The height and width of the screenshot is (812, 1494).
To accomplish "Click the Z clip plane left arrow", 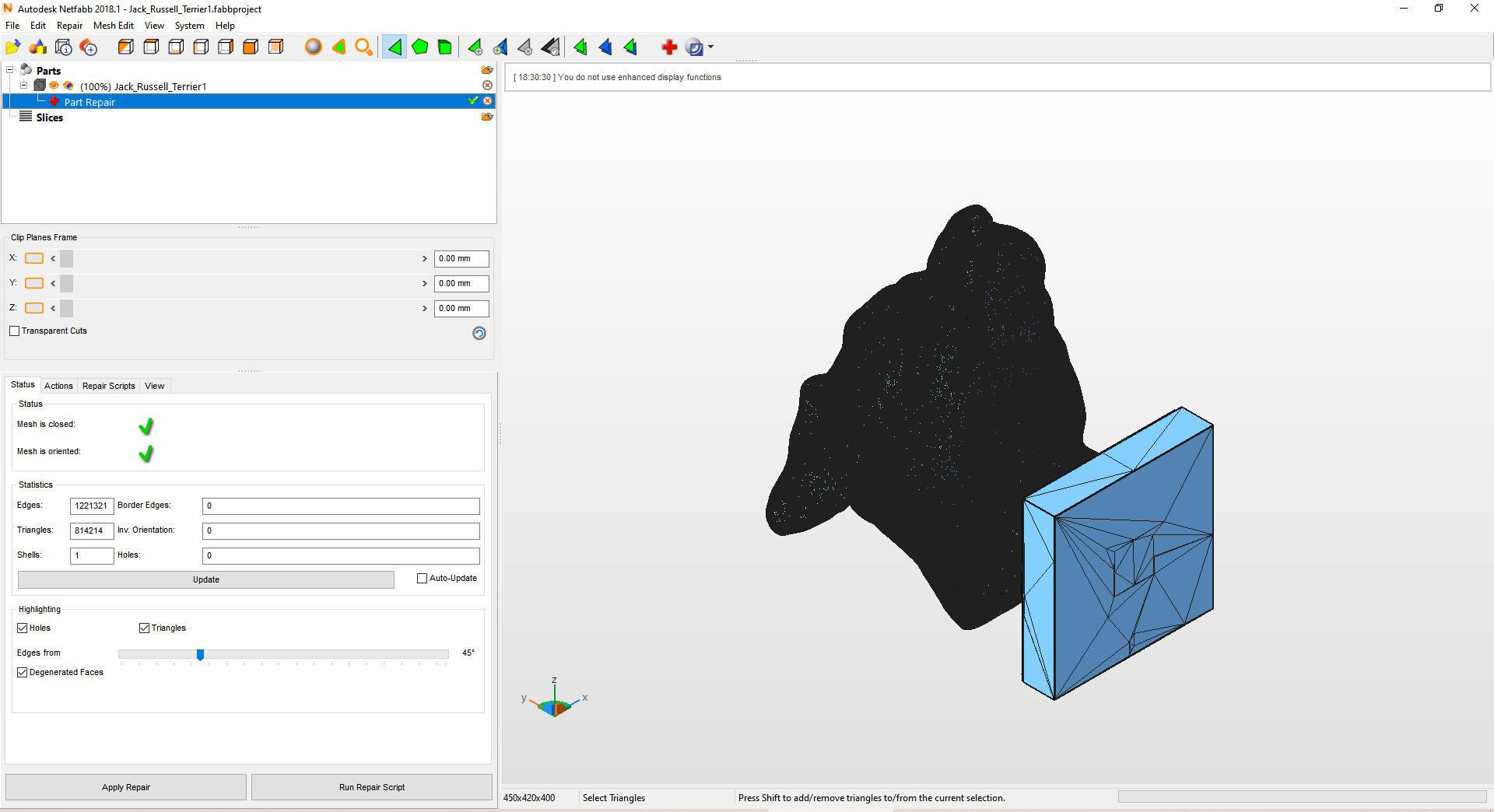I will [53, 308].
